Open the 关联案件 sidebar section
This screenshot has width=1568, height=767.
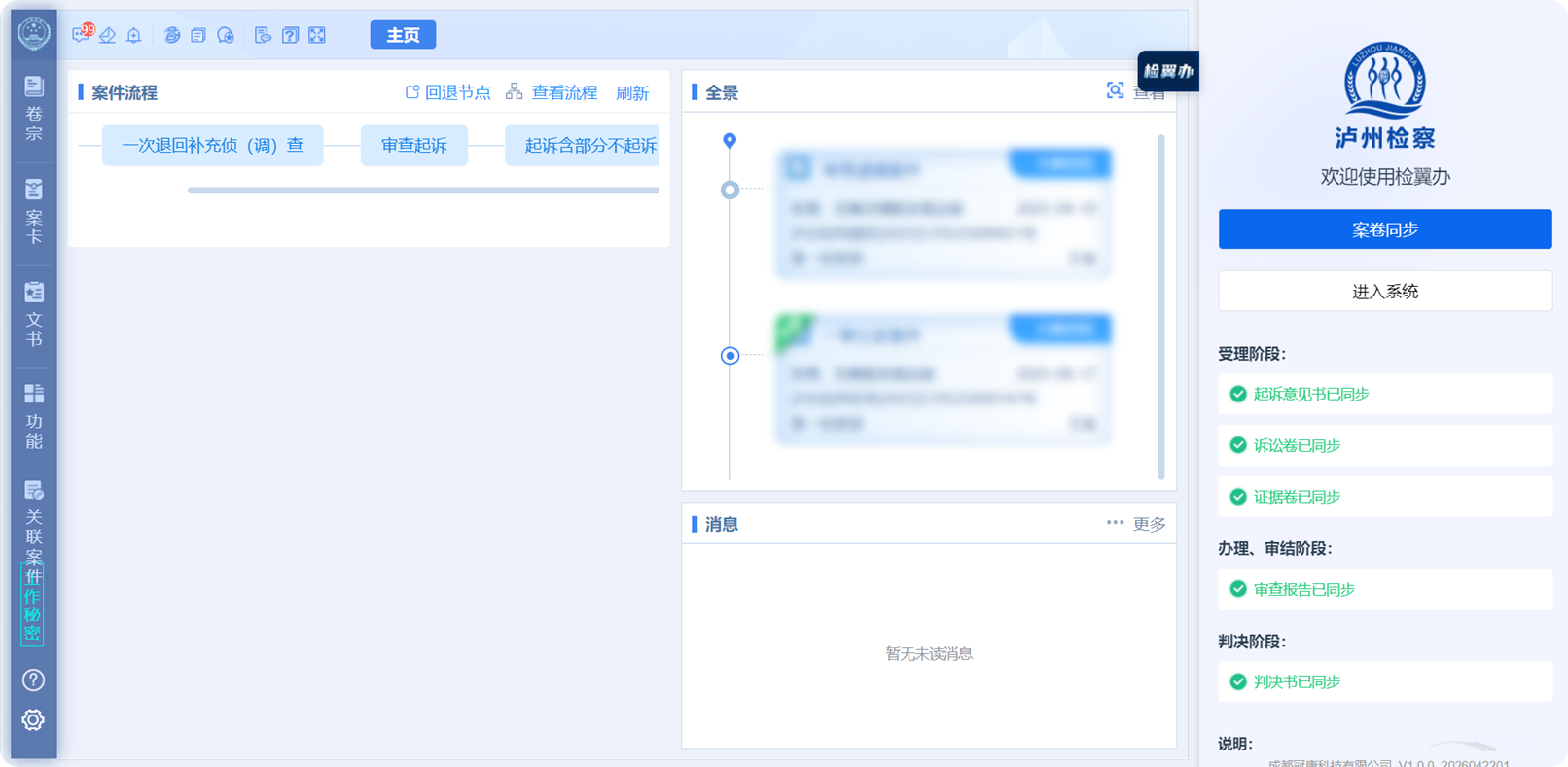coord(34,530)
